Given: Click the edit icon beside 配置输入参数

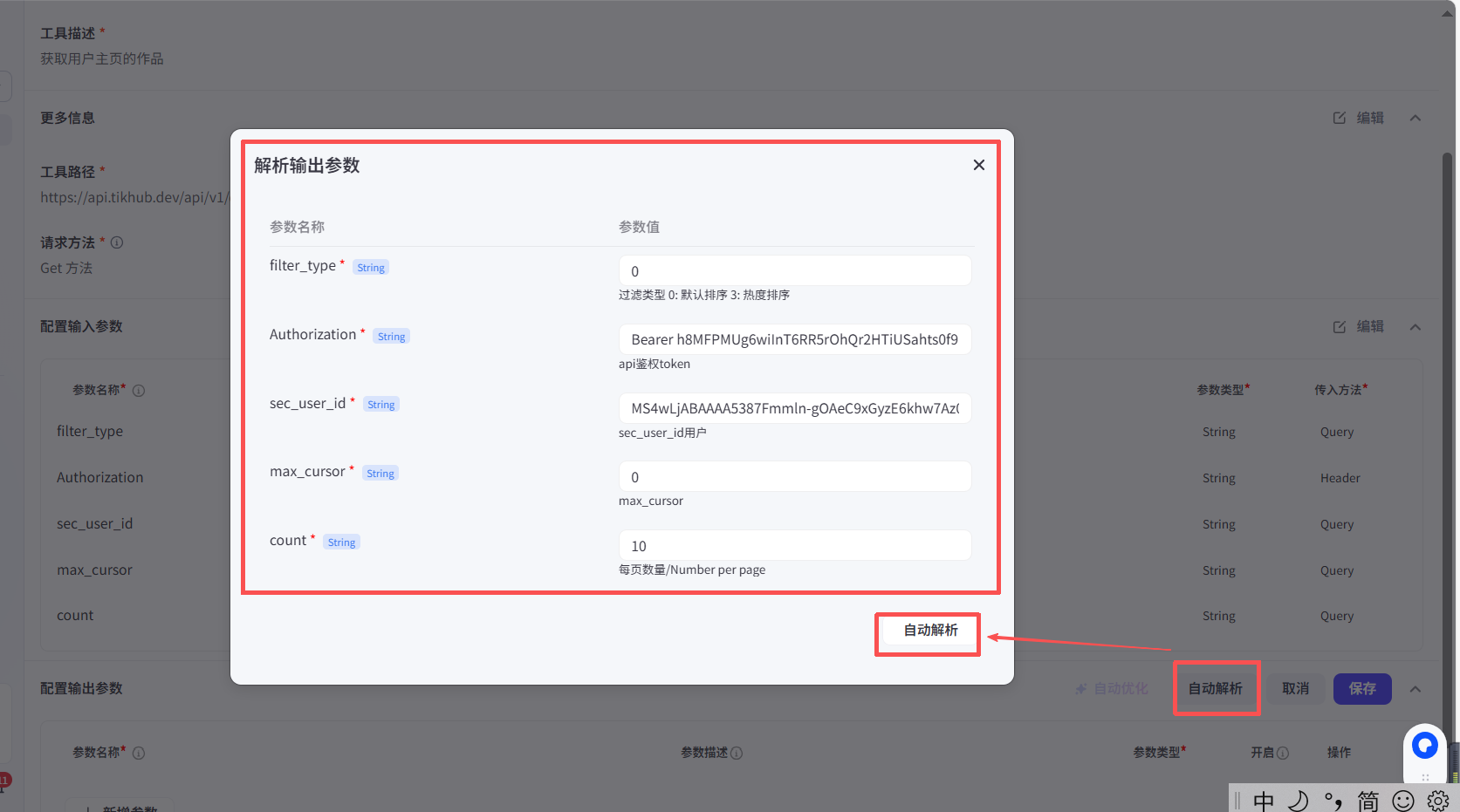Looking at the screenshot, I should [1340, 326].
